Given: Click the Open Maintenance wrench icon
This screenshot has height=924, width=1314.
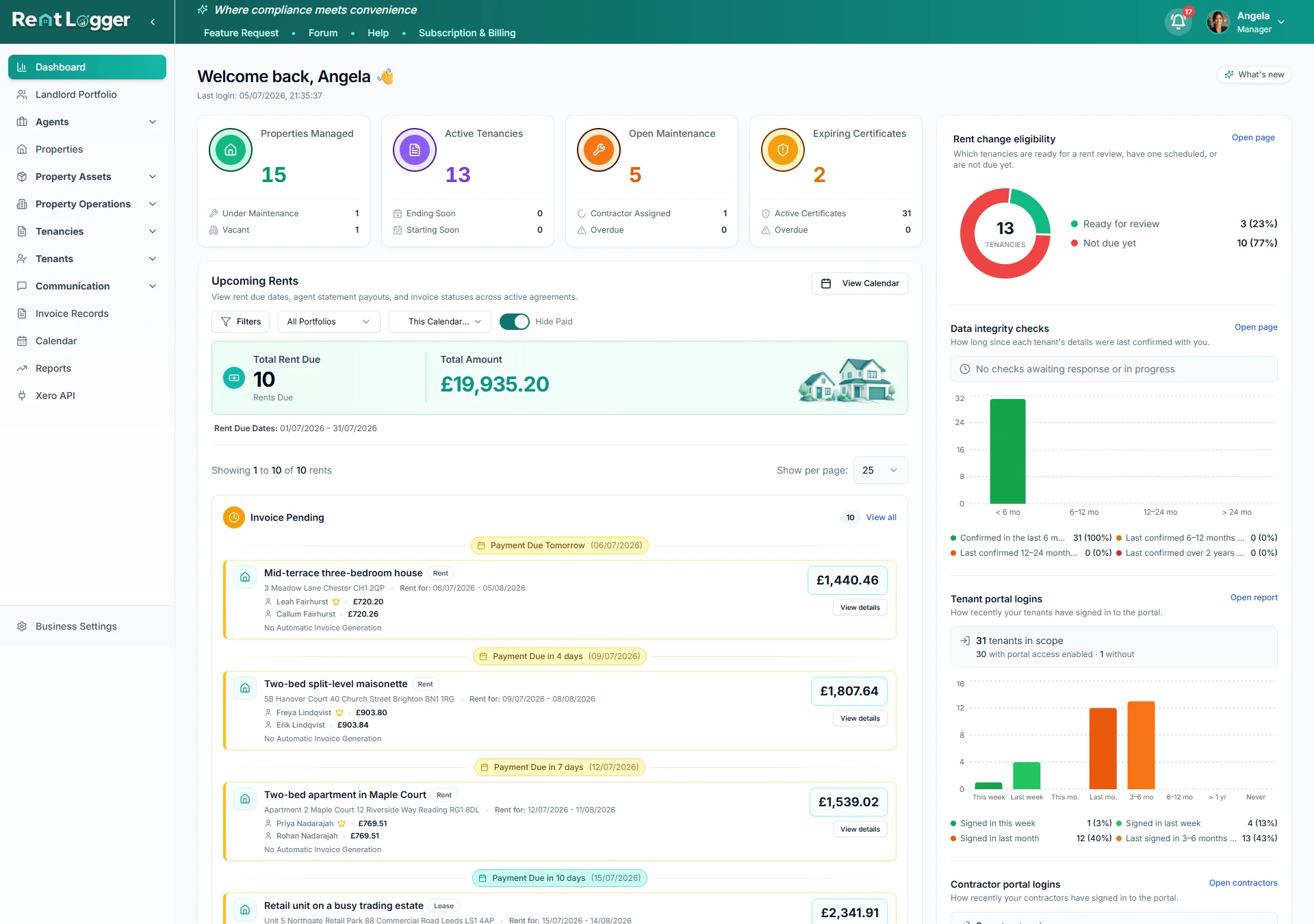Looking at the screenshot, I should pyautogui.click(x=599, y=150).
